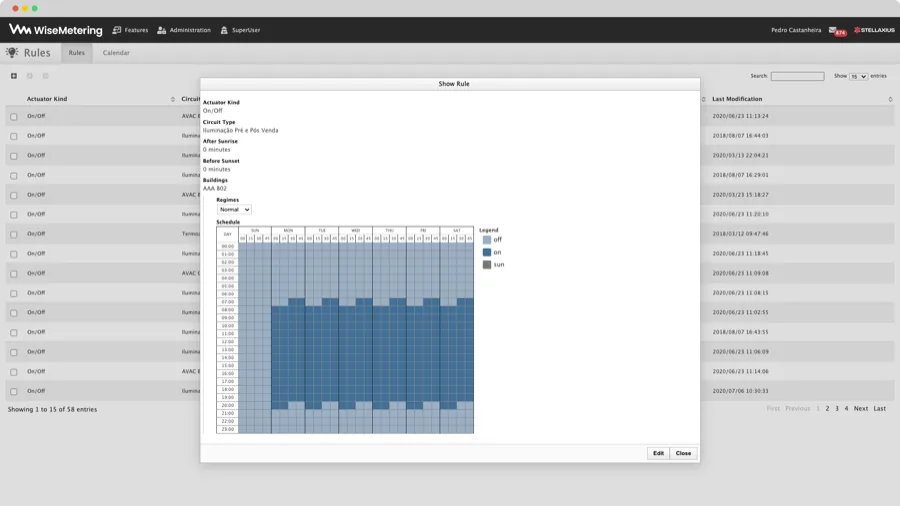Click the SUN column header in schedule
The width and height of the screenshot is (900, 506).
coord(255,230)
